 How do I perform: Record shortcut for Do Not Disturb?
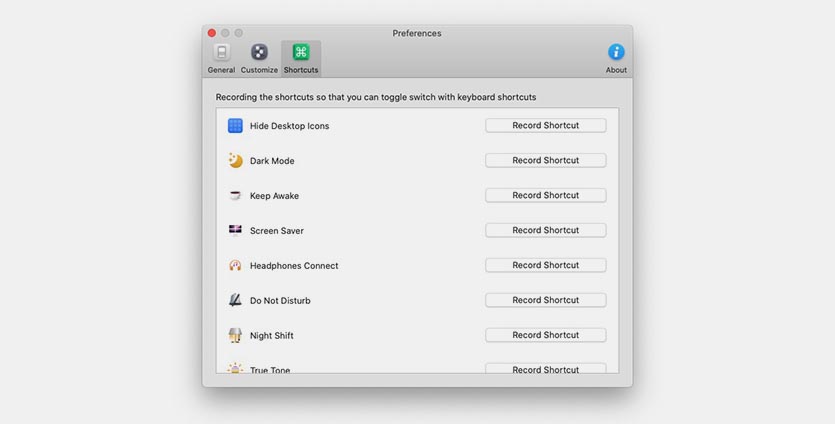(x=545, y=300)
